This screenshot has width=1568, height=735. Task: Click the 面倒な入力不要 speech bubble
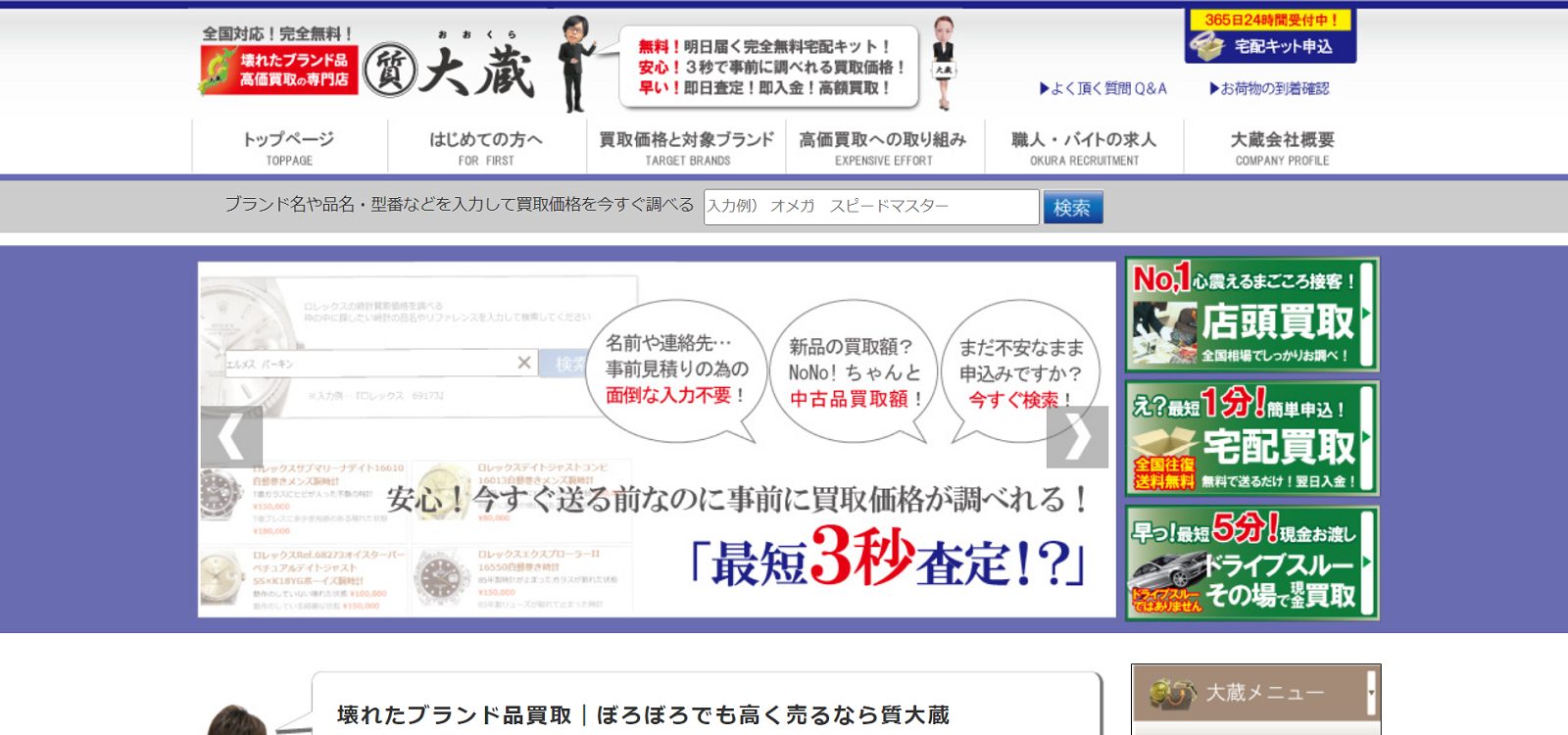point(676,369)
